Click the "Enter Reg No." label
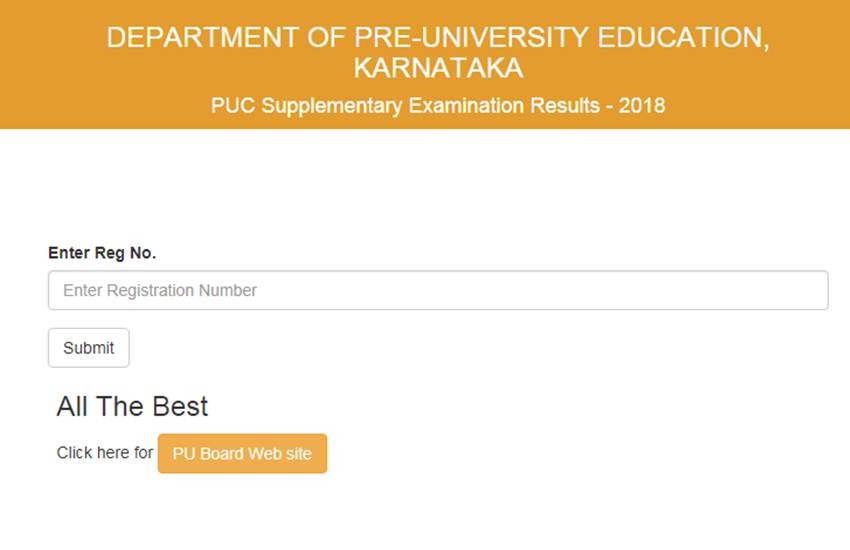 click(x=102, y=252)
